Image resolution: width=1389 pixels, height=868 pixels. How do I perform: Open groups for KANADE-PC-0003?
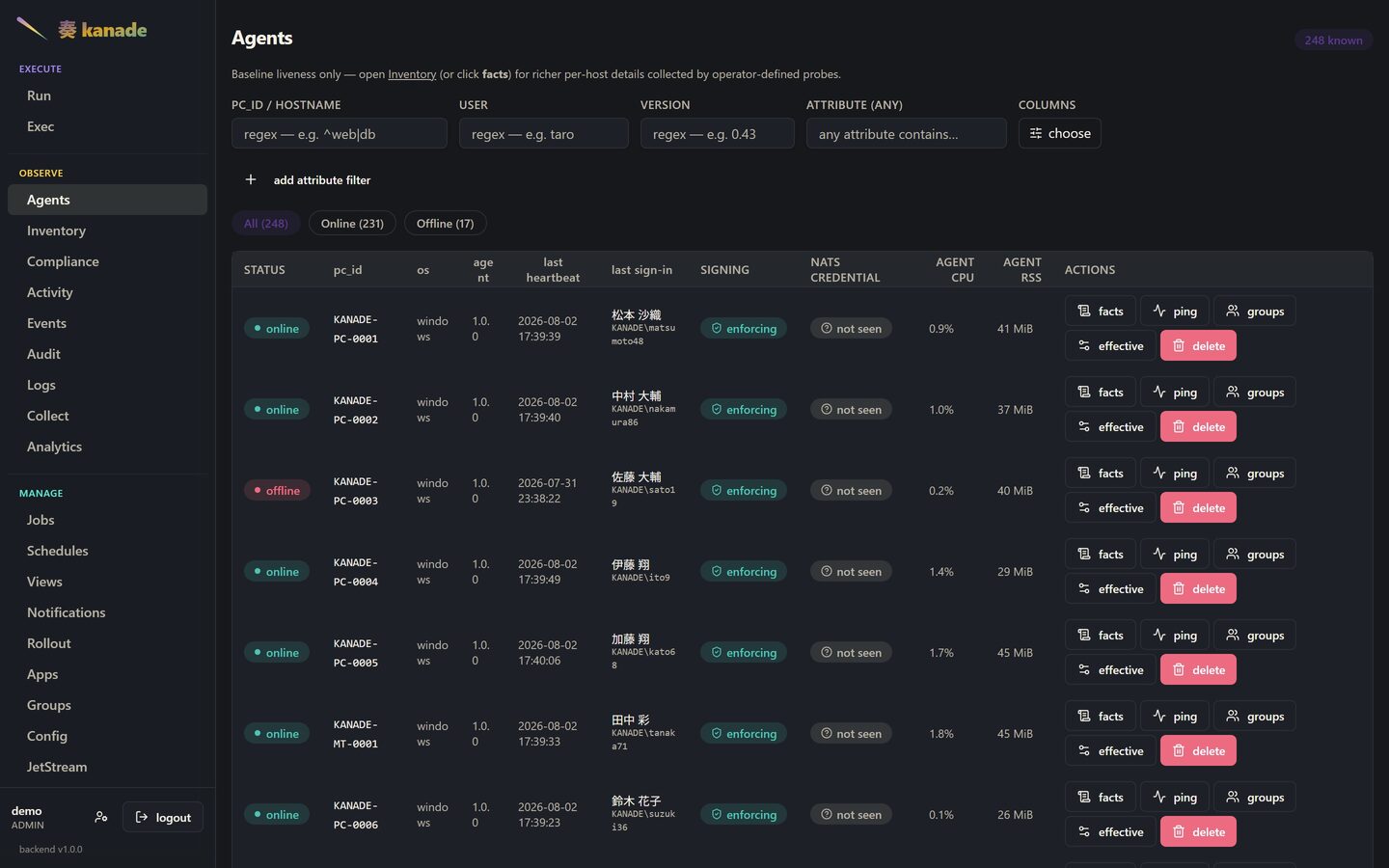pos(1255,473)
